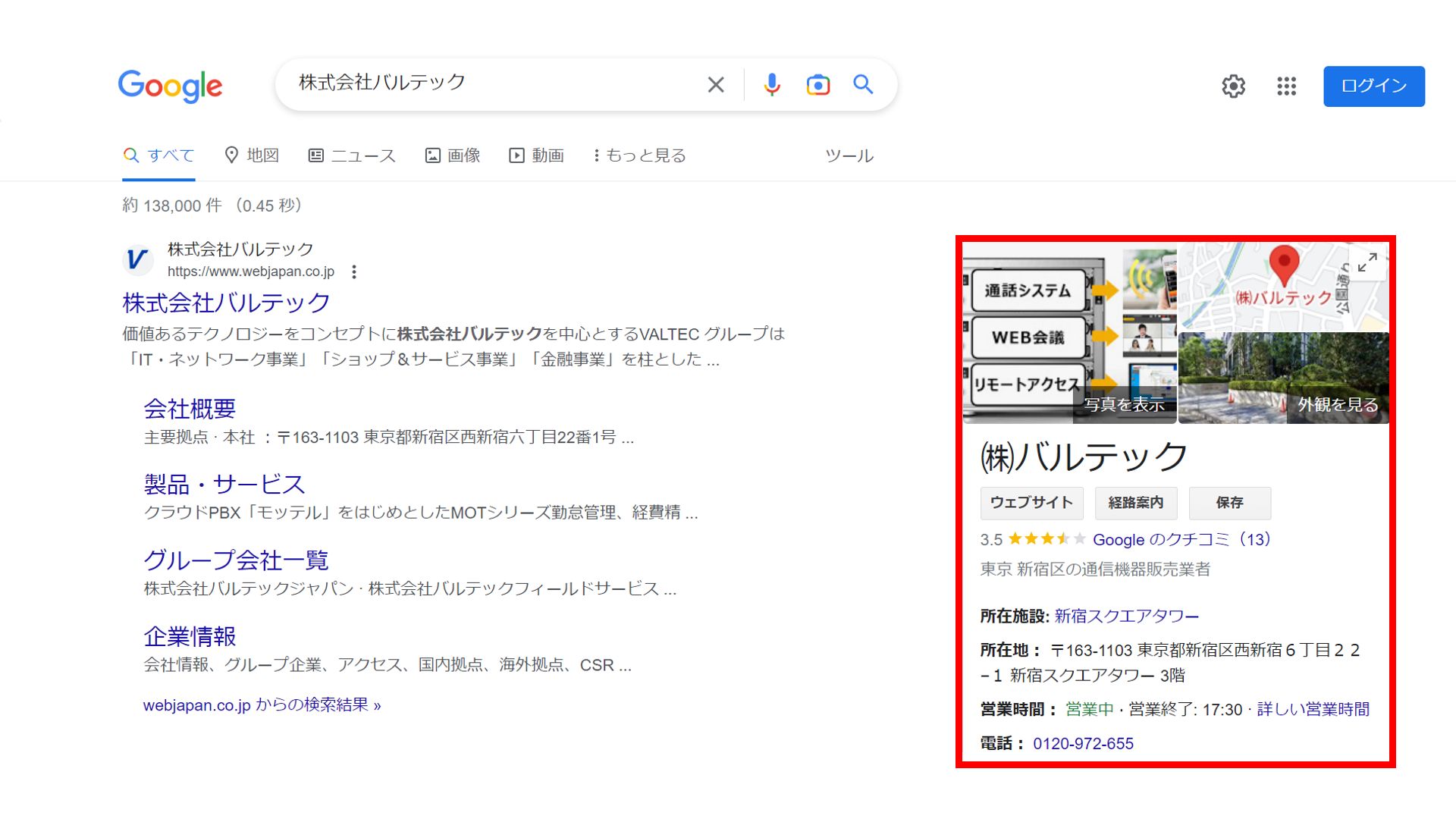Open the 会社概要 sitelink
The width and height of the screenshot is (1456, 819).
[190, 409]
